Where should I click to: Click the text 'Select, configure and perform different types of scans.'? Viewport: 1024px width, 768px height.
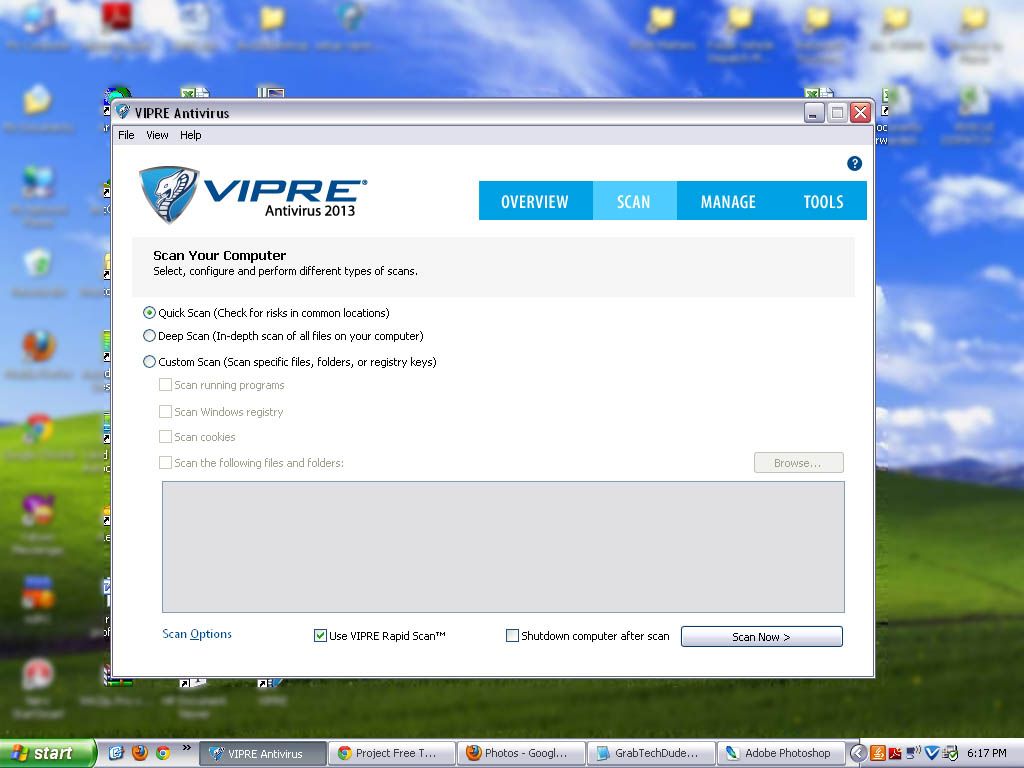[x=285, y=271]
